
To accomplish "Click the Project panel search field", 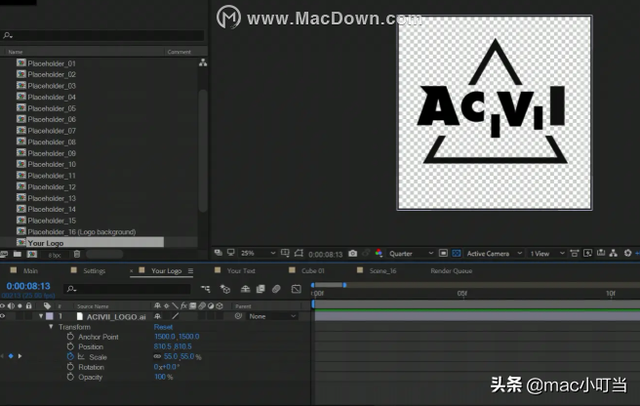I will point(102,35).
